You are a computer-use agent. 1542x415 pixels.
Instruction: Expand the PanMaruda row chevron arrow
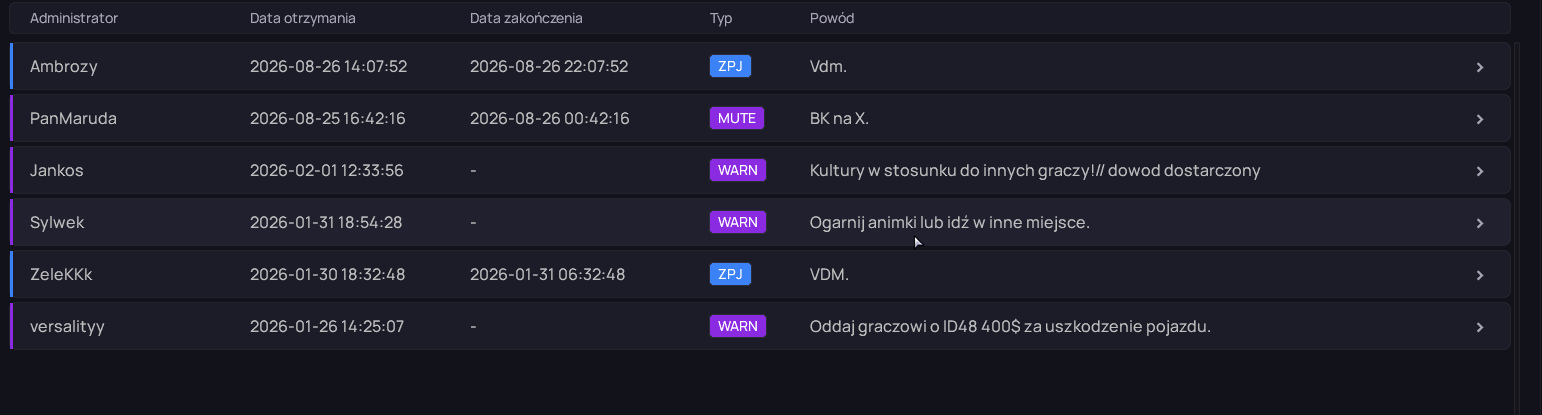[x=1480, y=119]
